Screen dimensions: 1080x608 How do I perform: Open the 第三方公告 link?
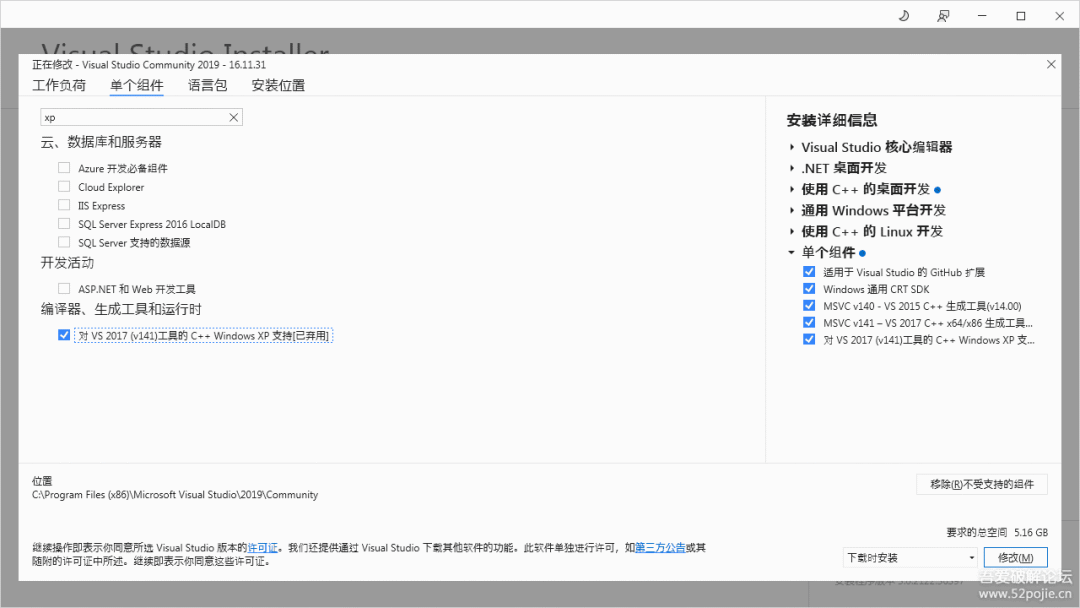[660, 548]
